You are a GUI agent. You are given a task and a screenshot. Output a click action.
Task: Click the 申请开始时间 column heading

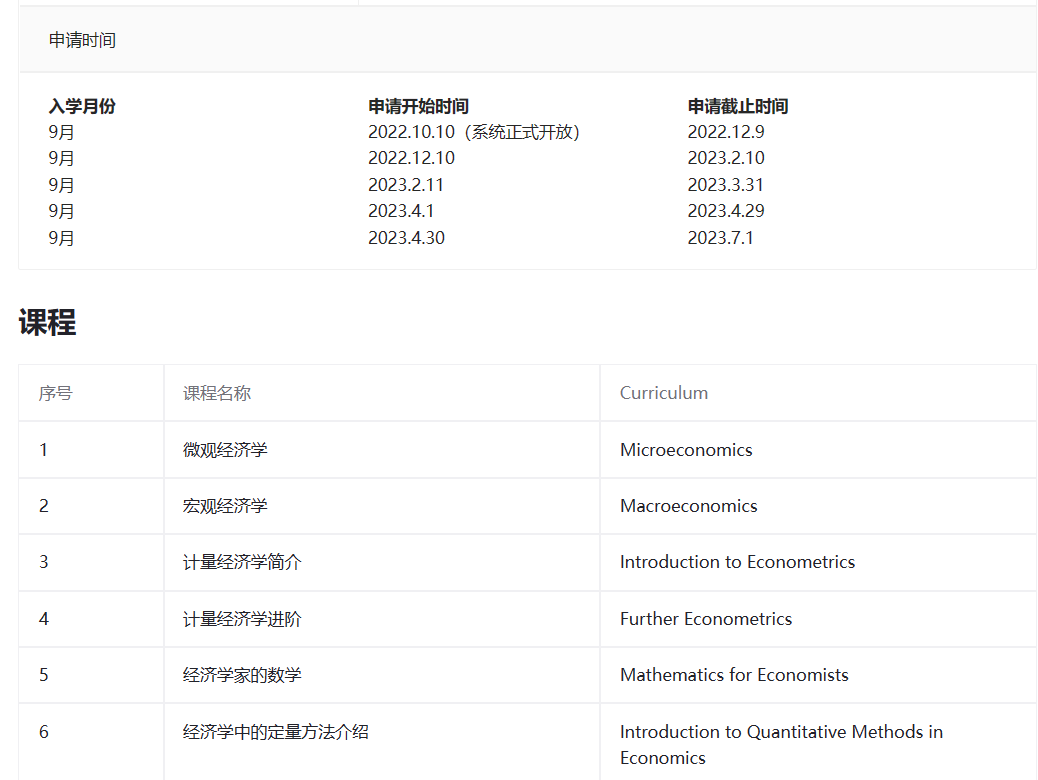pos(418,106)
